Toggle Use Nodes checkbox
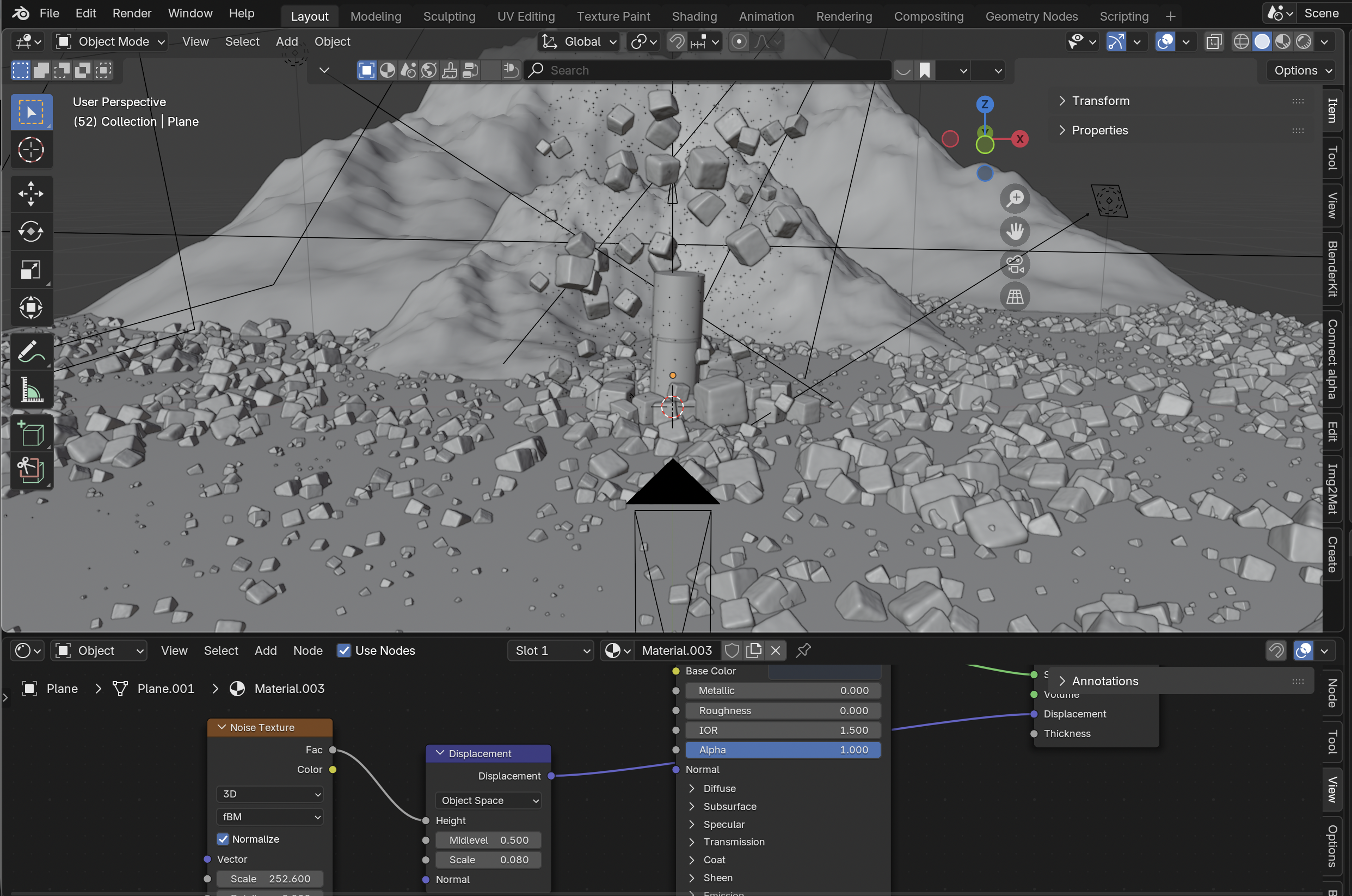 click(344, 650)
